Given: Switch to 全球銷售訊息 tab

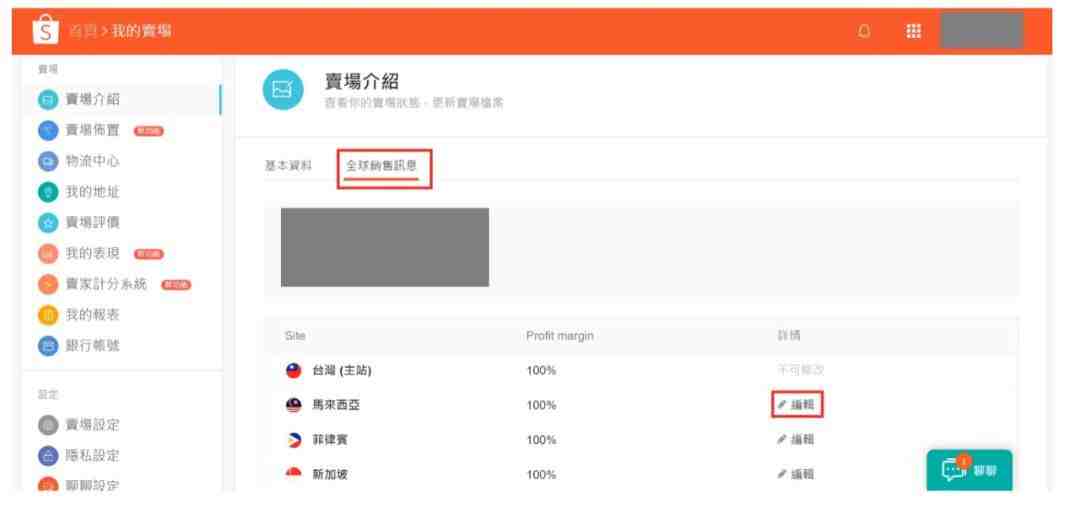Looking at the screenshot, I should click(382, 166).
